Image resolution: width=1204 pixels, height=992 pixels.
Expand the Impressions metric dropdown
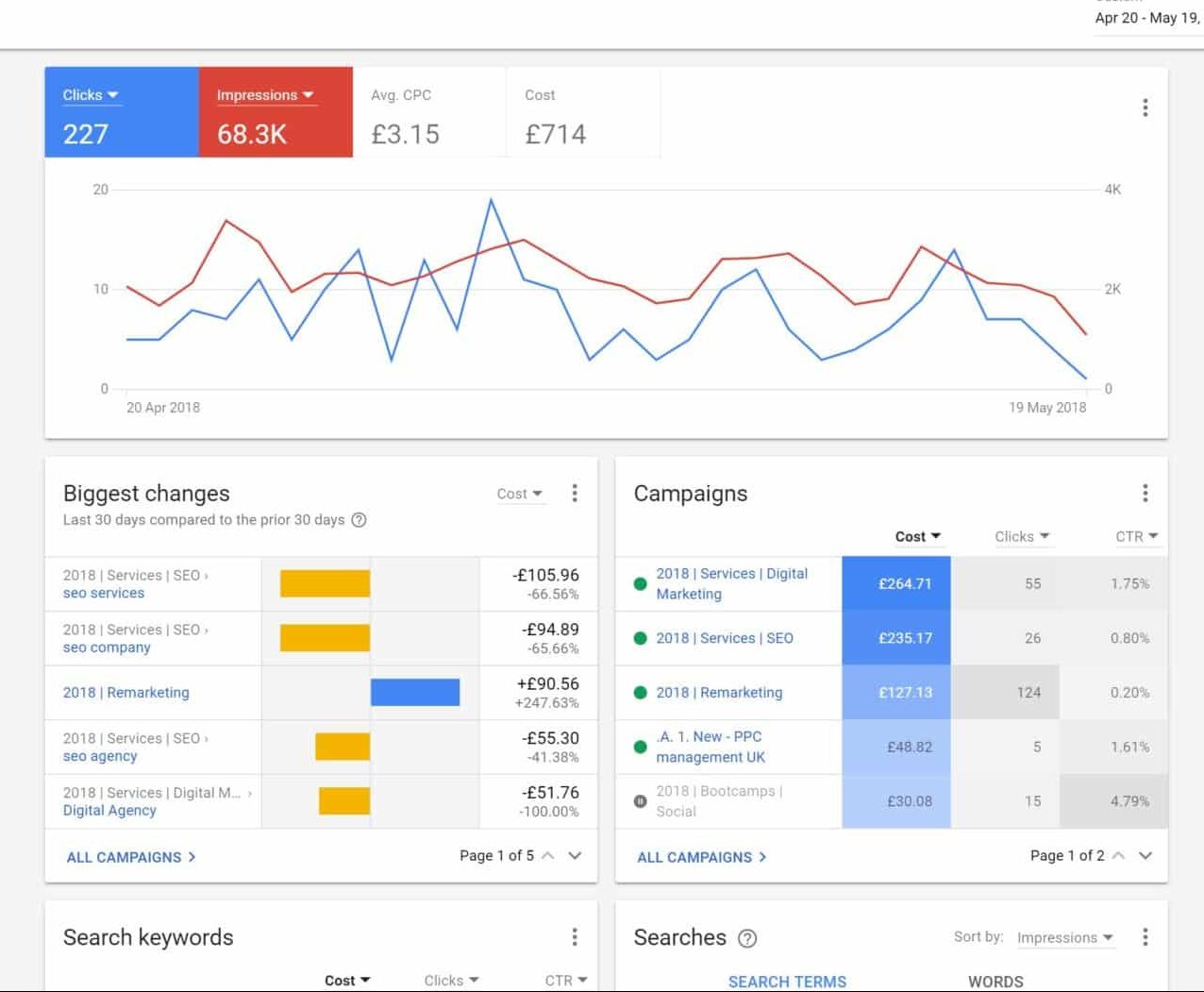point(264,95)
